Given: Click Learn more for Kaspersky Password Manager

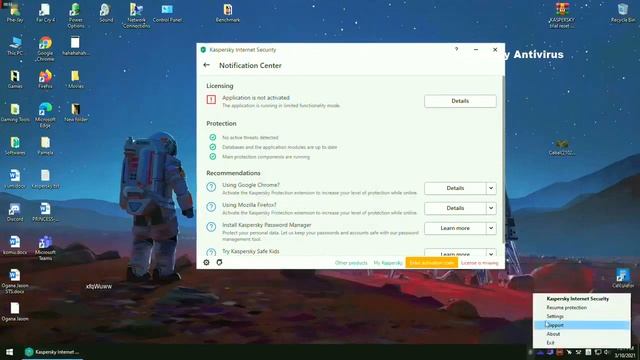Looking at the screenshot, I should click(455, 228).
